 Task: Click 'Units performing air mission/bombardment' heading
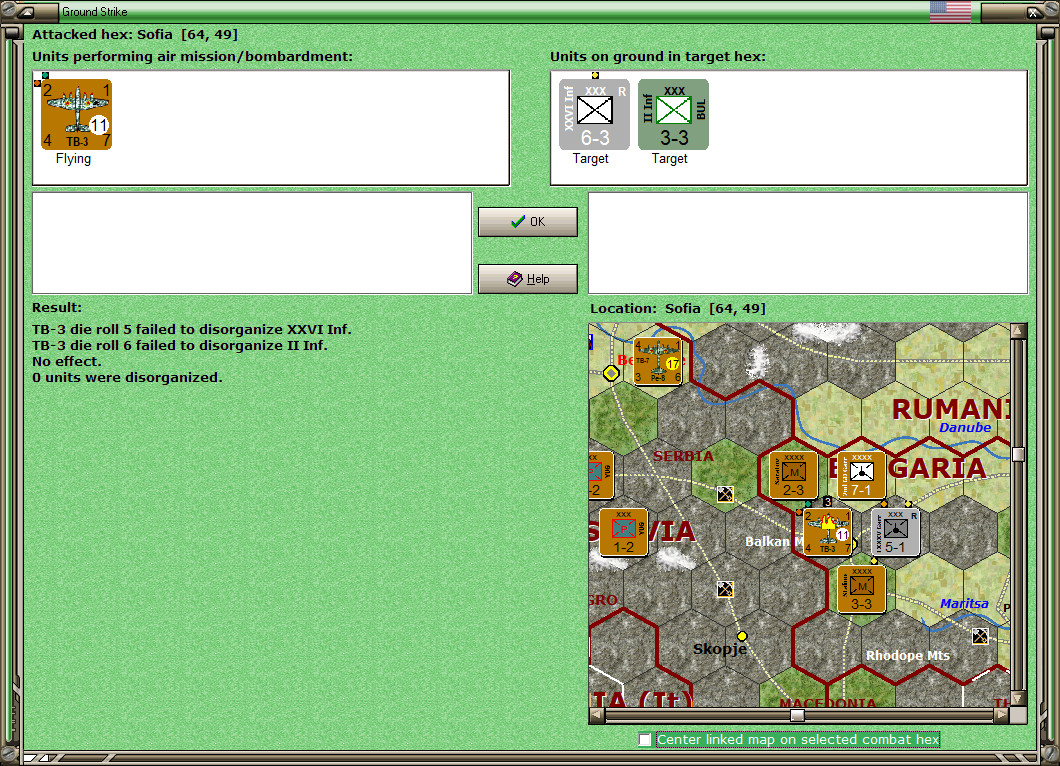(x=193, y=57)
